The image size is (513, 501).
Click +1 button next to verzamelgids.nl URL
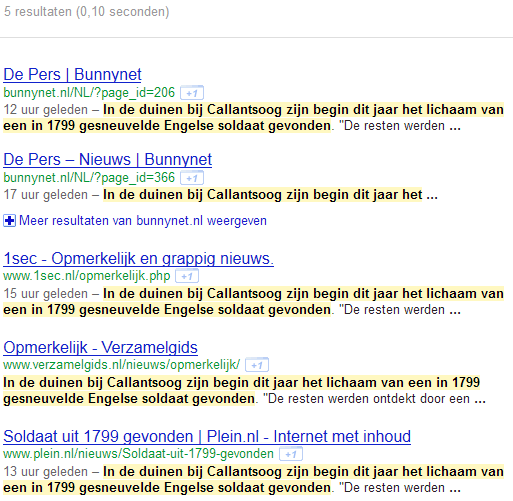pyautogui.click(x=257, y=365)
